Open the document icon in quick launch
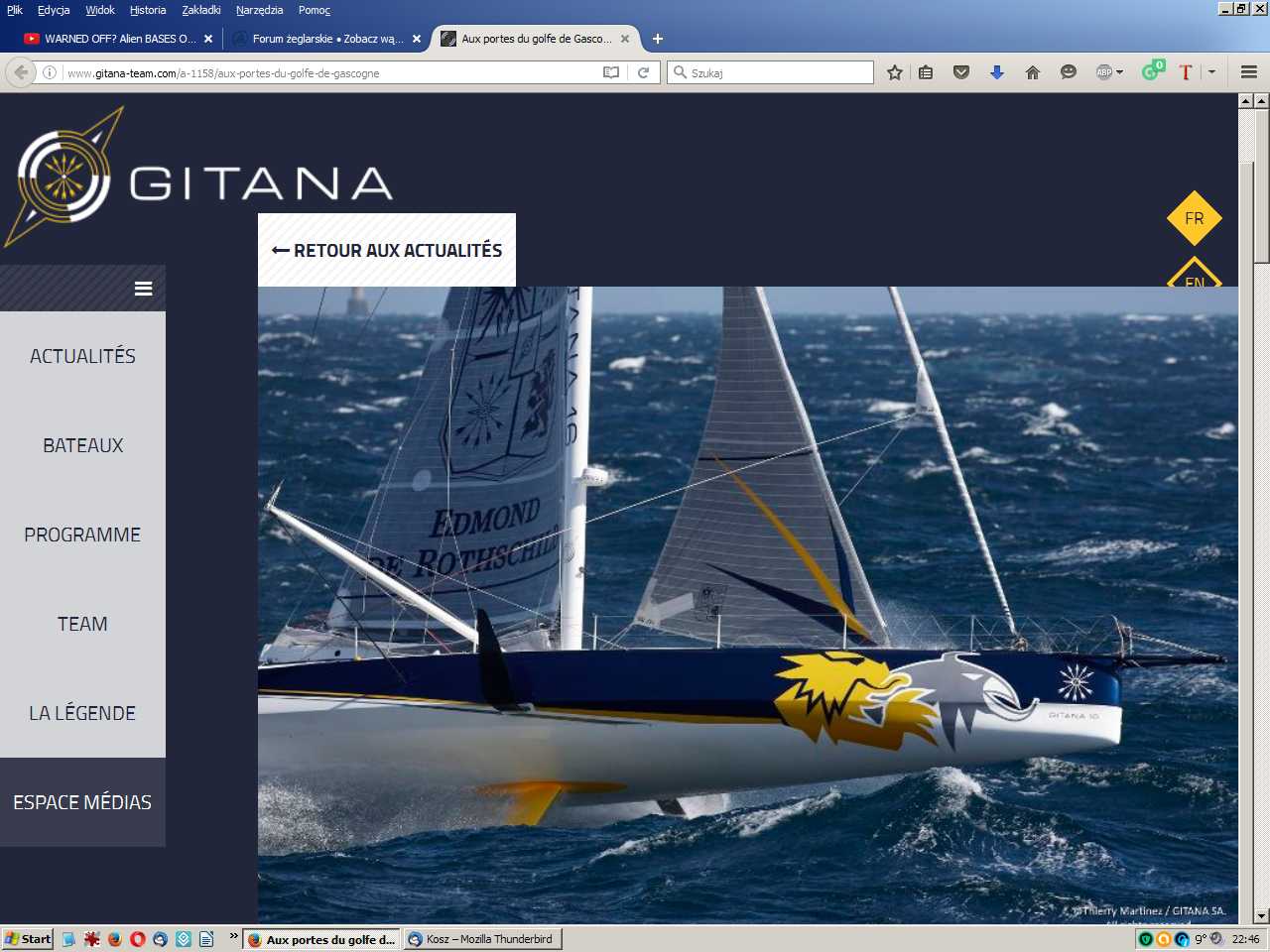Image resolution: width=1270 pixels, height=952 pixels. pos(206,939)
